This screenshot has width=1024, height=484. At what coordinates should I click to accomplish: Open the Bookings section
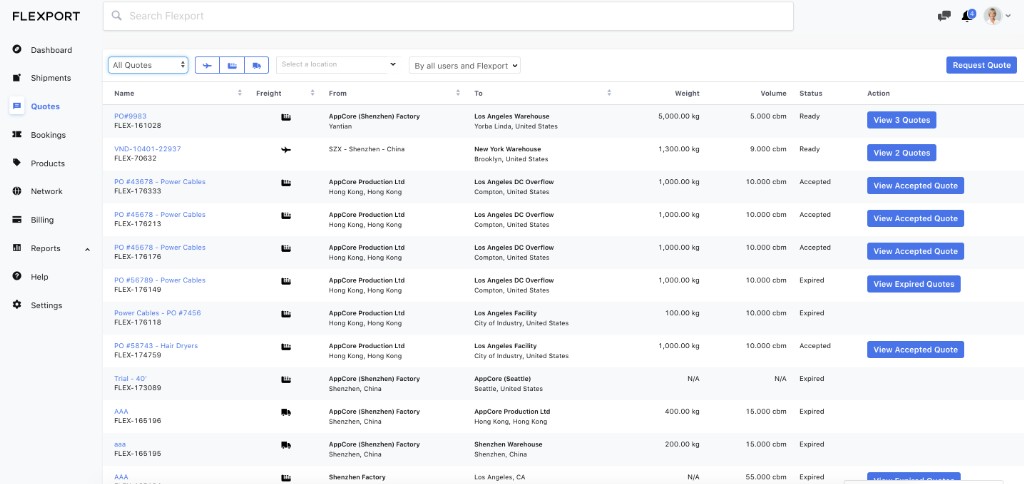pyautogui.click(x=48, y=135)
